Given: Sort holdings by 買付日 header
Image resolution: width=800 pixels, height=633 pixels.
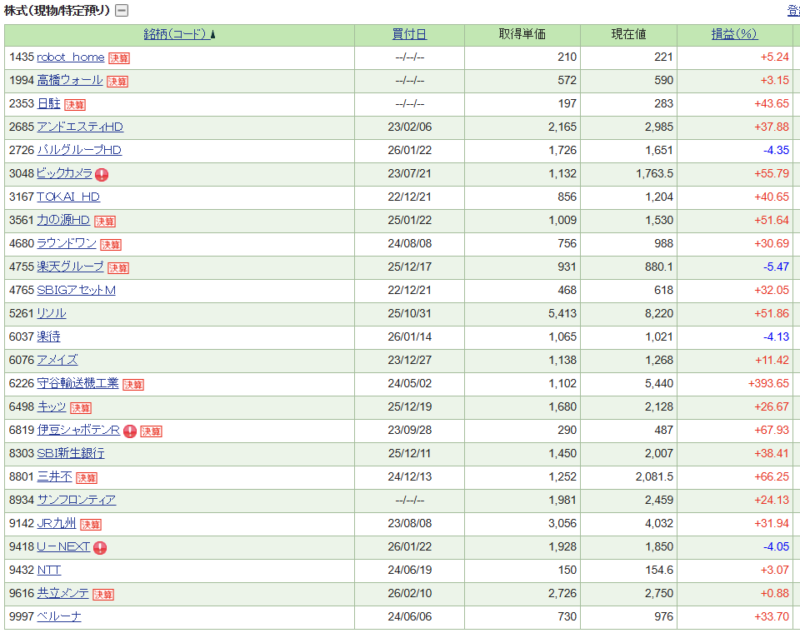Looking at the screenshot, I should pyautogui.click(x=409, y=34).
